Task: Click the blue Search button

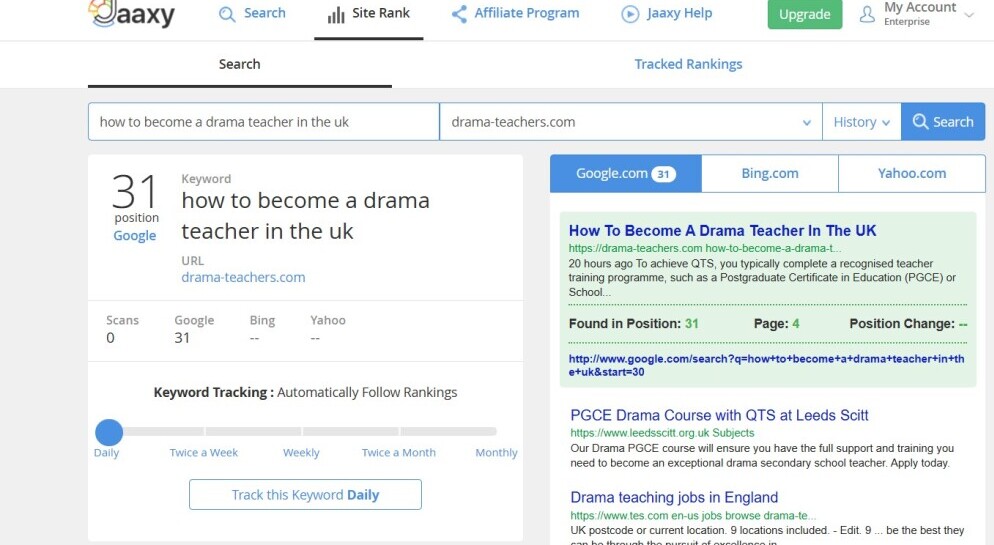Action: click(943, 122)
